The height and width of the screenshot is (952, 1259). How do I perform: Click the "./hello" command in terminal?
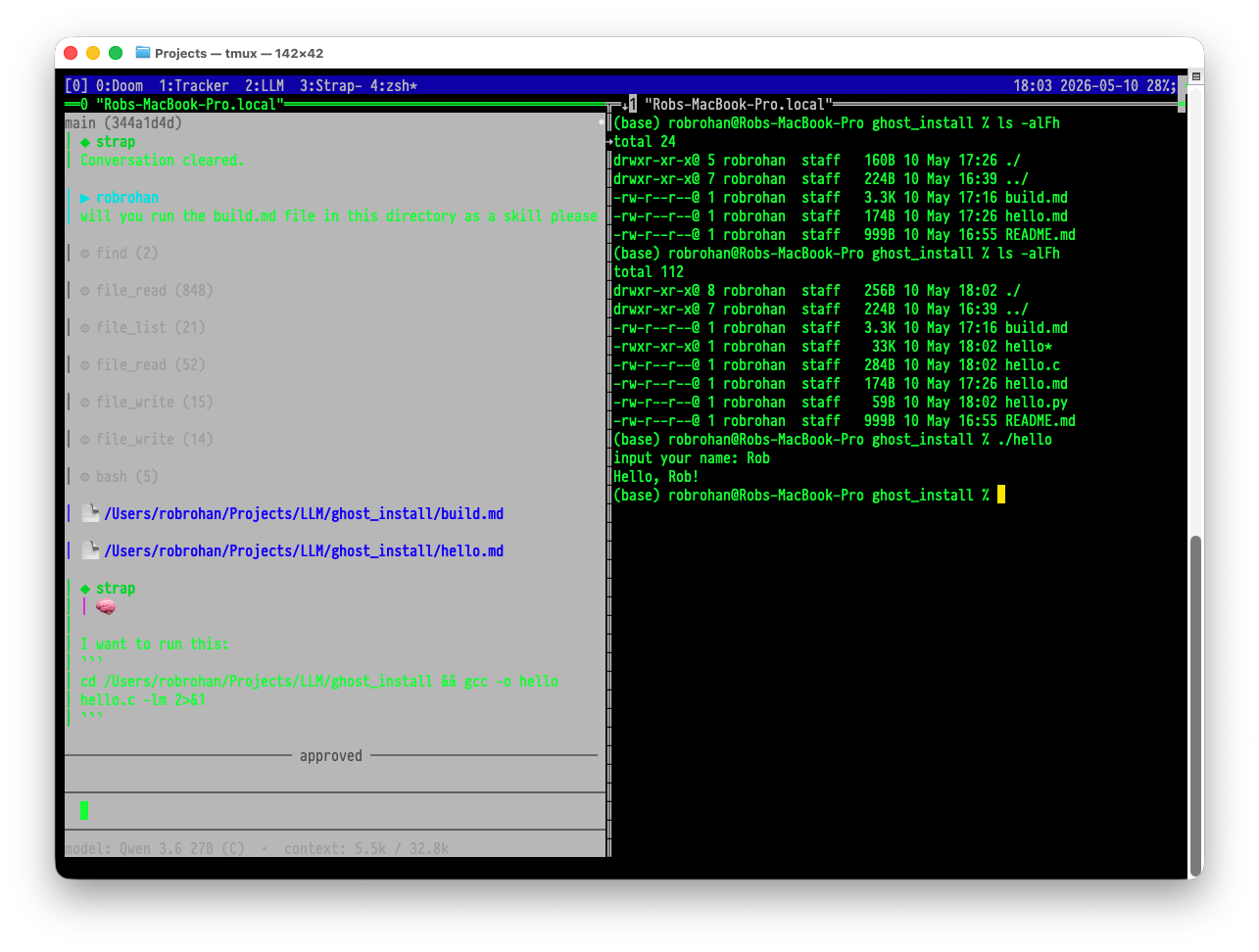pyautogui.click(x=1025, y=440)
